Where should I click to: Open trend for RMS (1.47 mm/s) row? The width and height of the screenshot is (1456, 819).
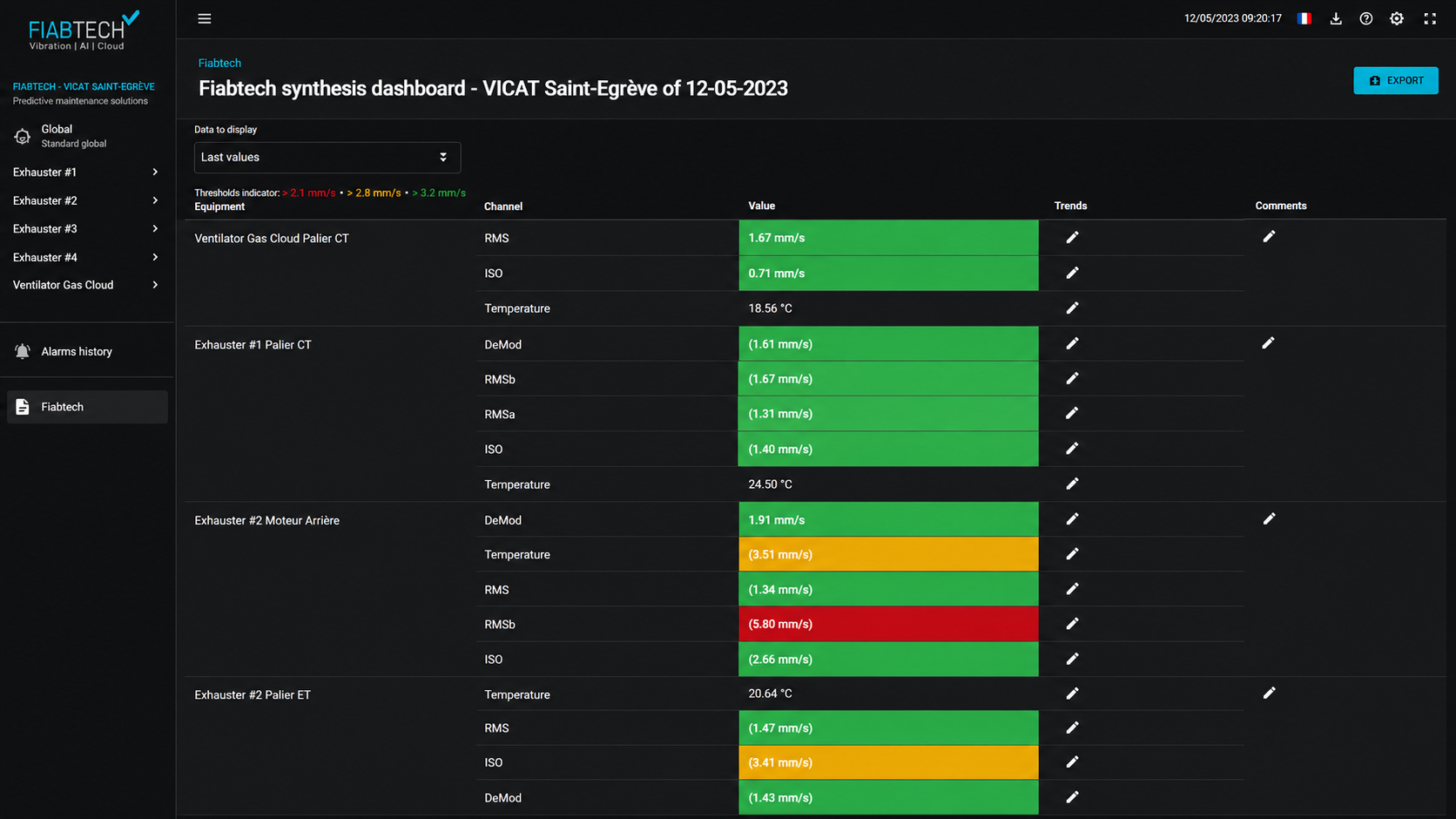tap(1072, 728)
